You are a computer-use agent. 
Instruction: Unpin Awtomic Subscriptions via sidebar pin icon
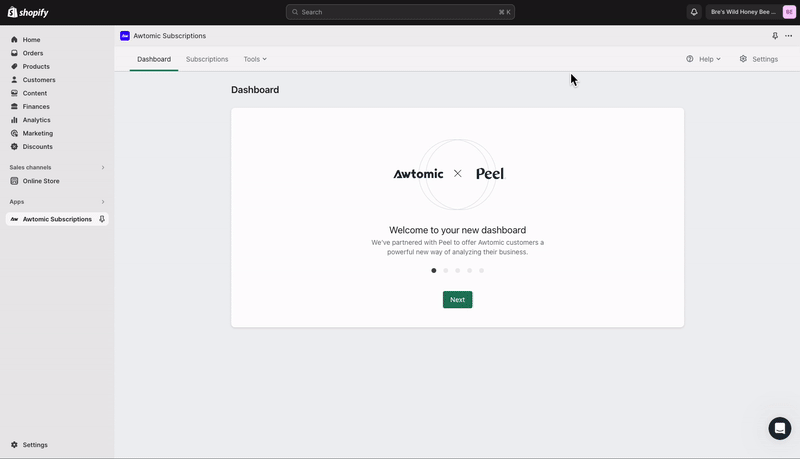(102, 219)
